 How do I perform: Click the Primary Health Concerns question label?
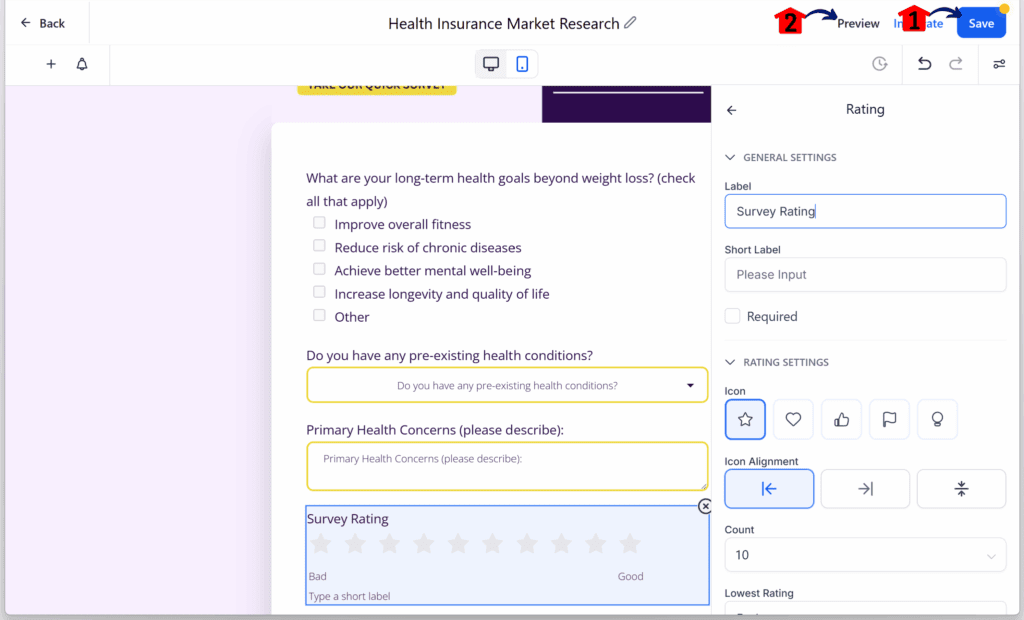(435, 430)
